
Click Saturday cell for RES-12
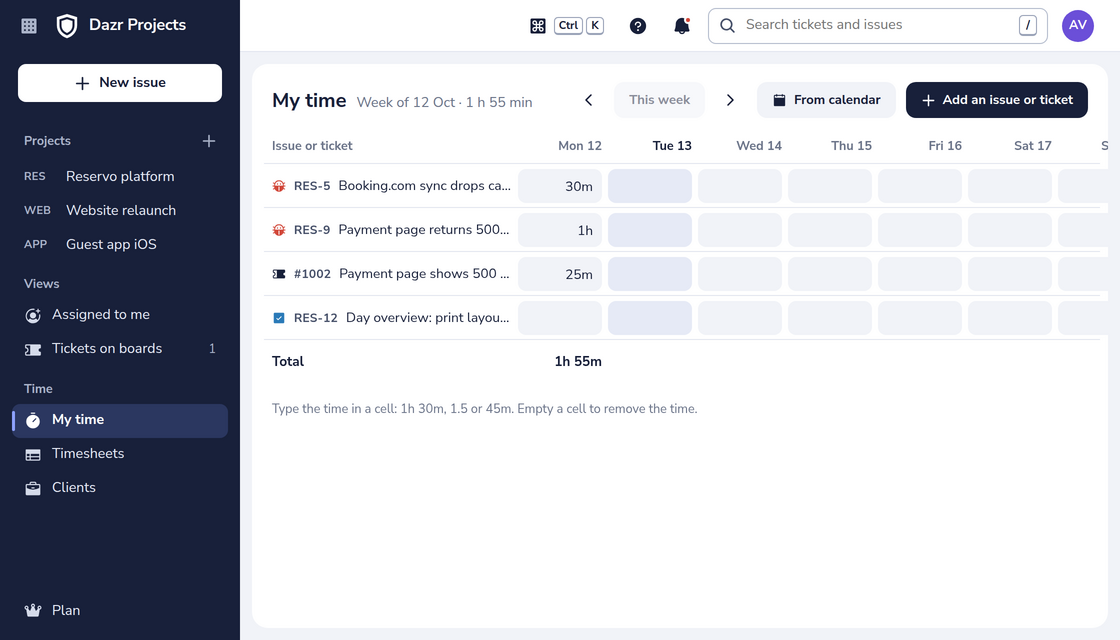(1010, 318)
